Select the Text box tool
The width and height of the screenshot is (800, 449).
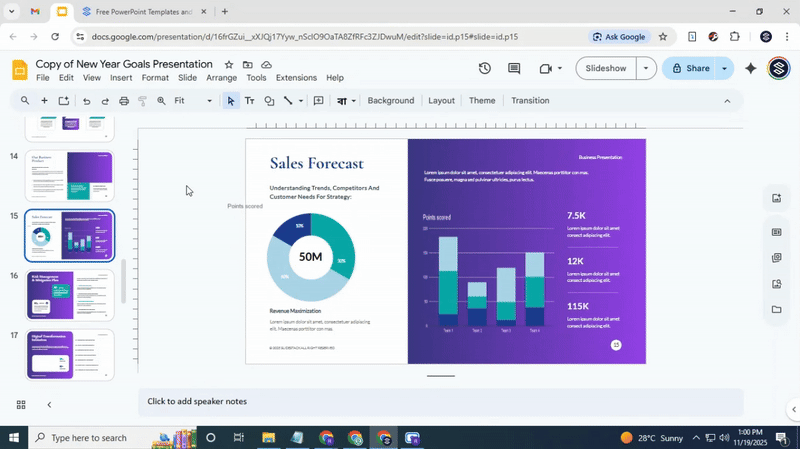(x=250, y=101)
